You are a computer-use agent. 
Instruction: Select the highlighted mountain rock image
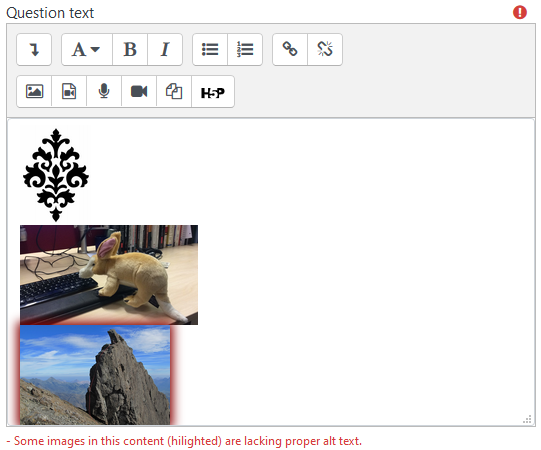pos(95,375)
